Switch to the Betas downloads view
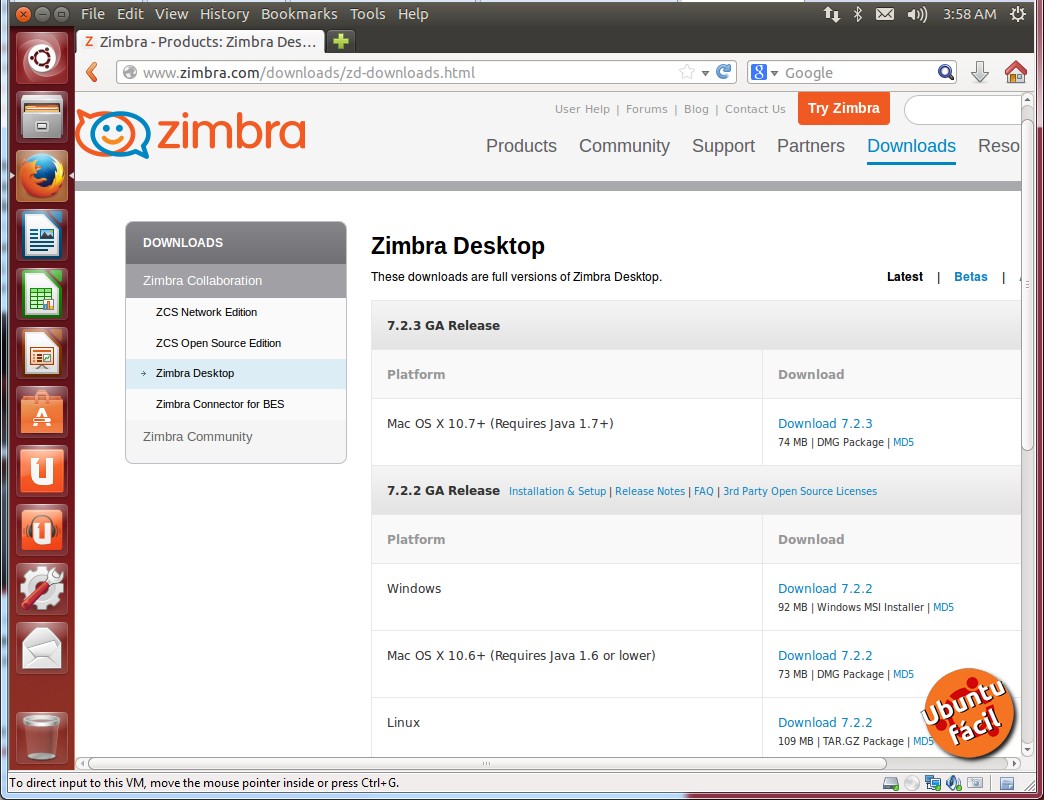This screenshot has height=800, width=1044. point(971,277)
